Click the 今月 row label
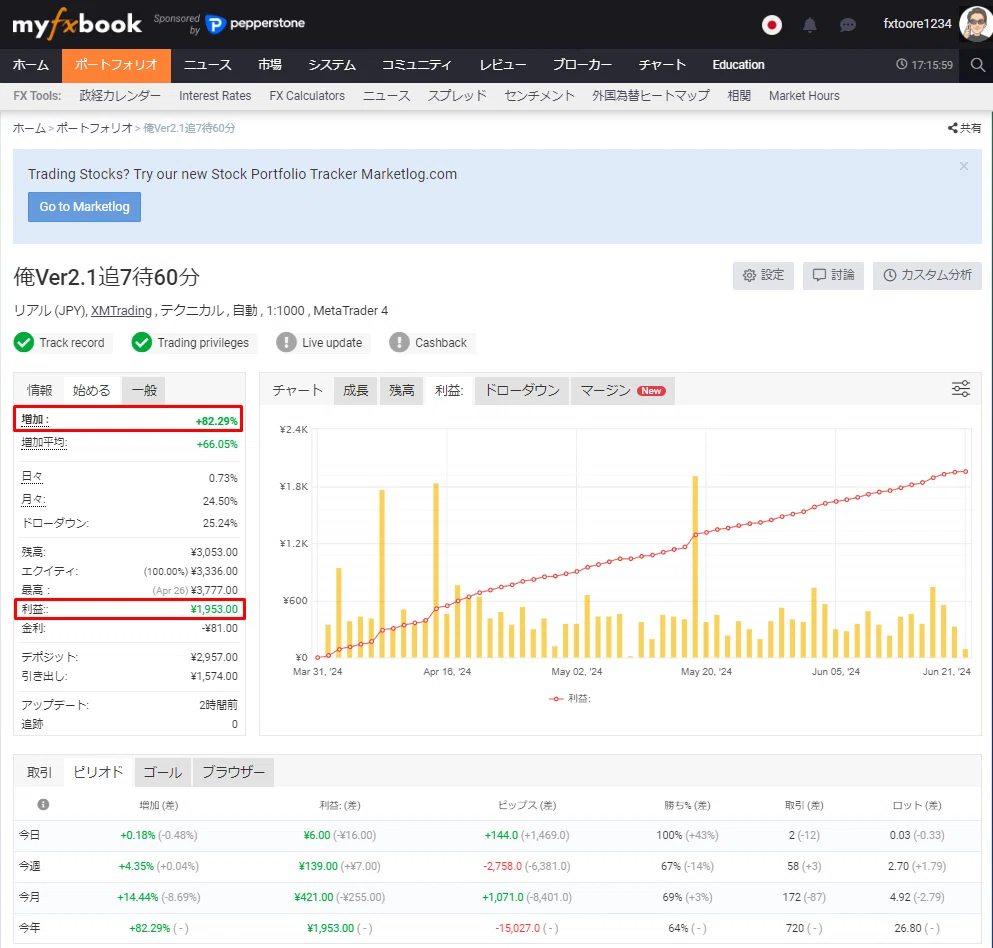This screenshot has height=948, width=993. pyautogui.click(x=29, y=897)
